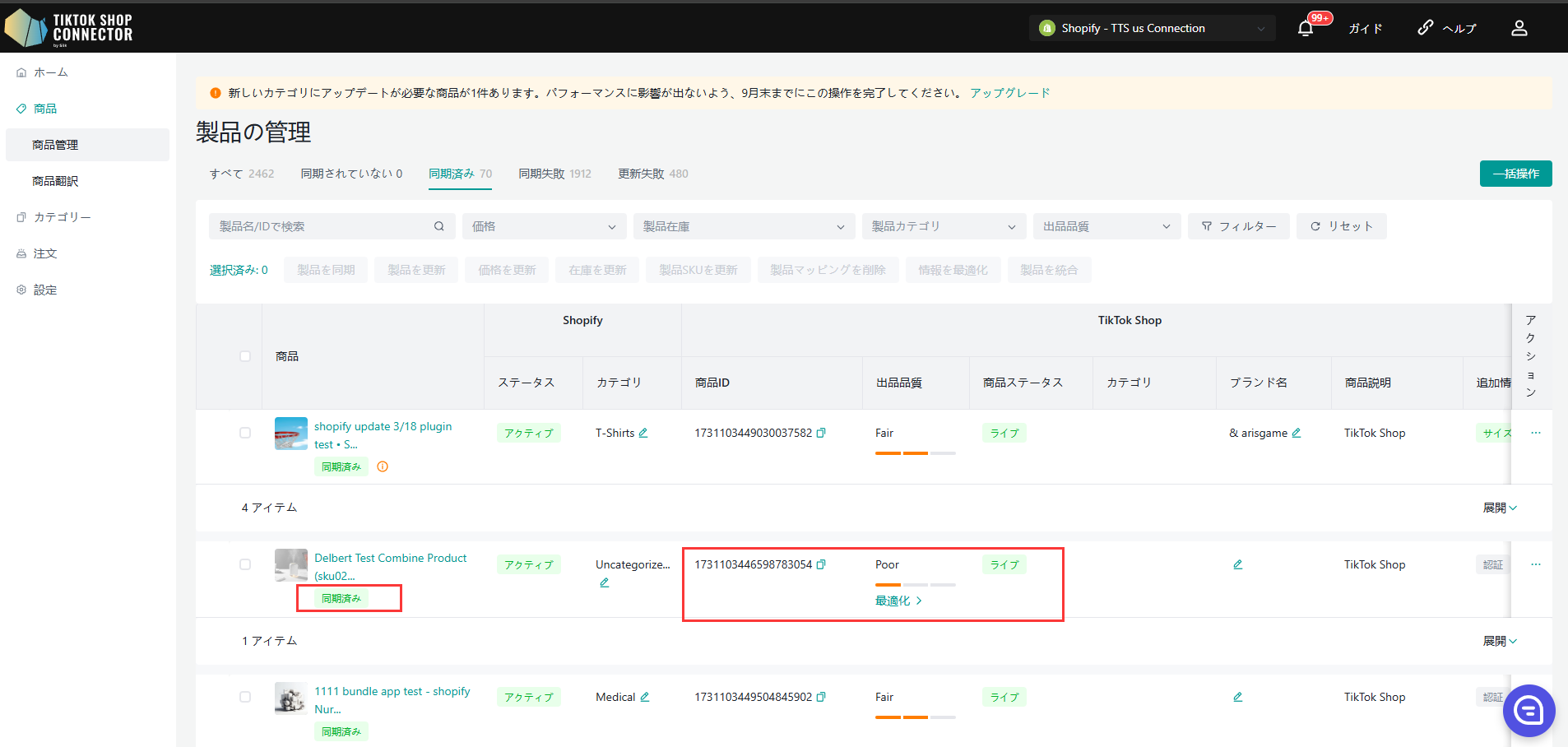
Task: Open 商品管理 in sidebar
Action: click(x=87, y=145)
